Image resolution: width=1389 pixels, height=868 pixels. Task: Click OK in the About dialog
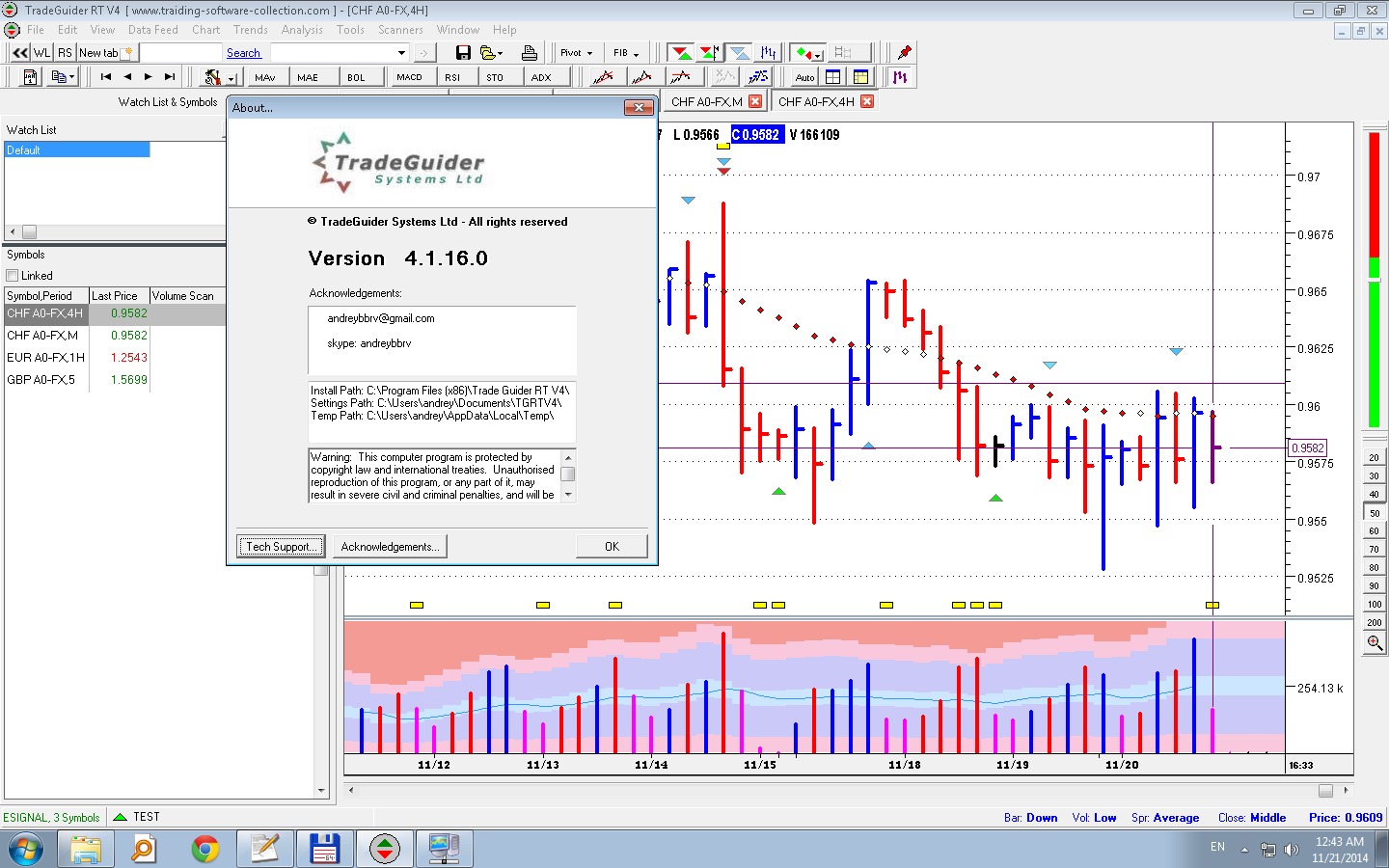(612, 547)
